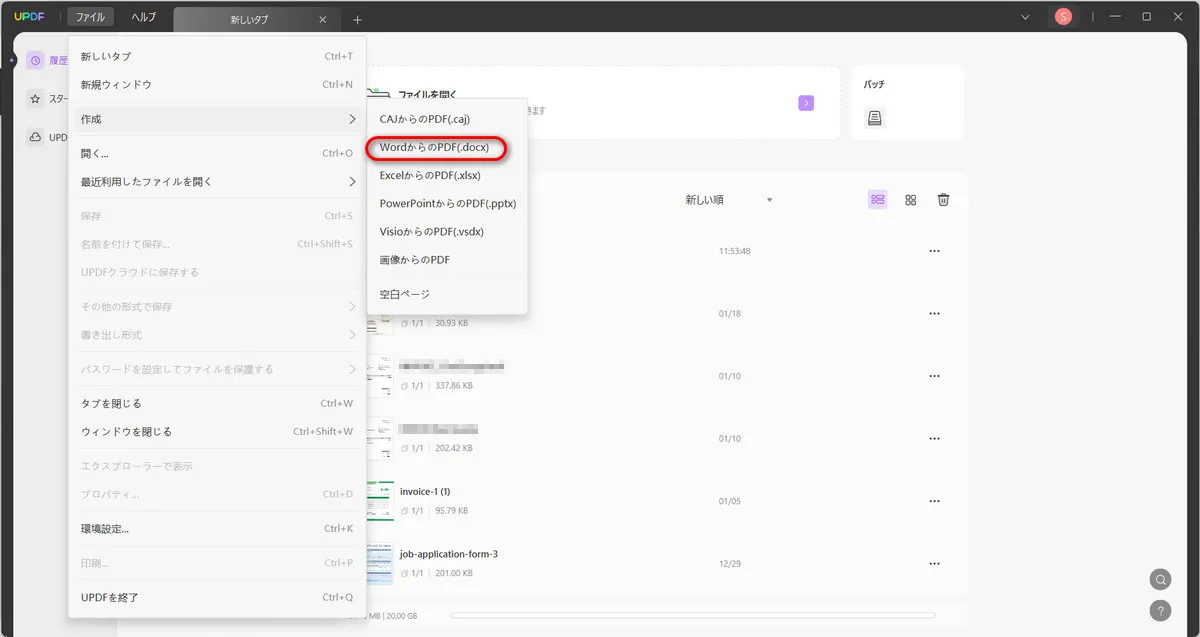1200x637 pixels.
Task: Select 新しいタブ menu entry
Action: pyautogui.click(x=217, y=56)
